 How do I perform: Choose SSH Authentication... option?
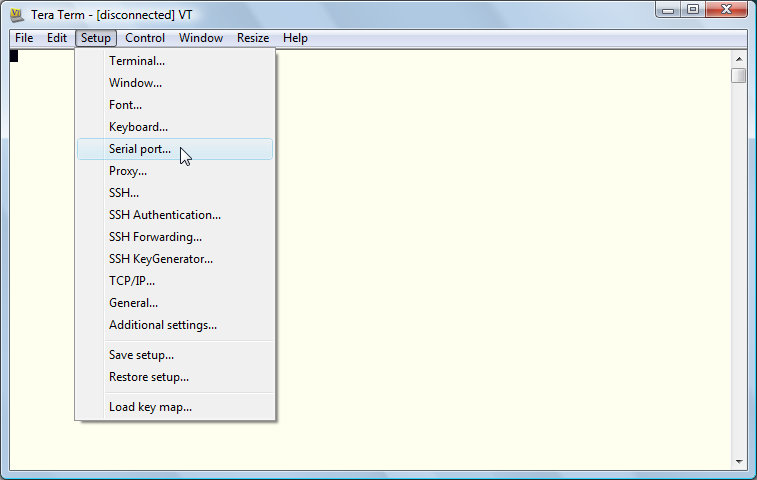point(165,215)
